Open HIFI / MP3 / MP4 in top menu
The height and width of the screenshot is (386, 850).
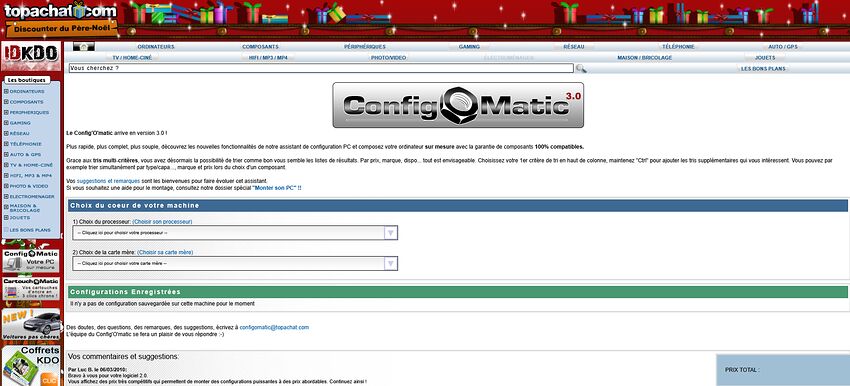268,57
